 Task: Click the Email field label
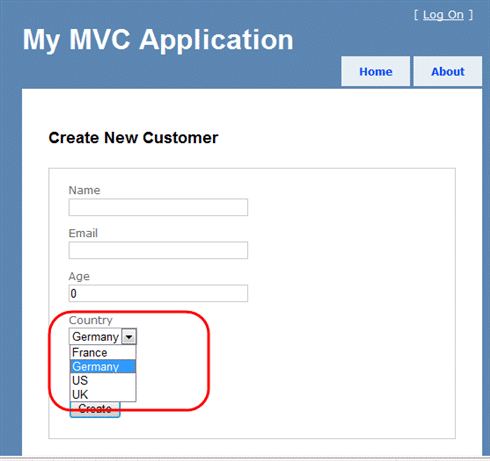click(83, 233)
